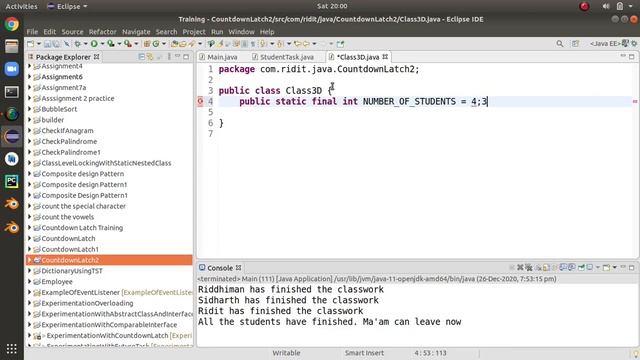Expand the BubbleSort project

[x=29, y=109]
